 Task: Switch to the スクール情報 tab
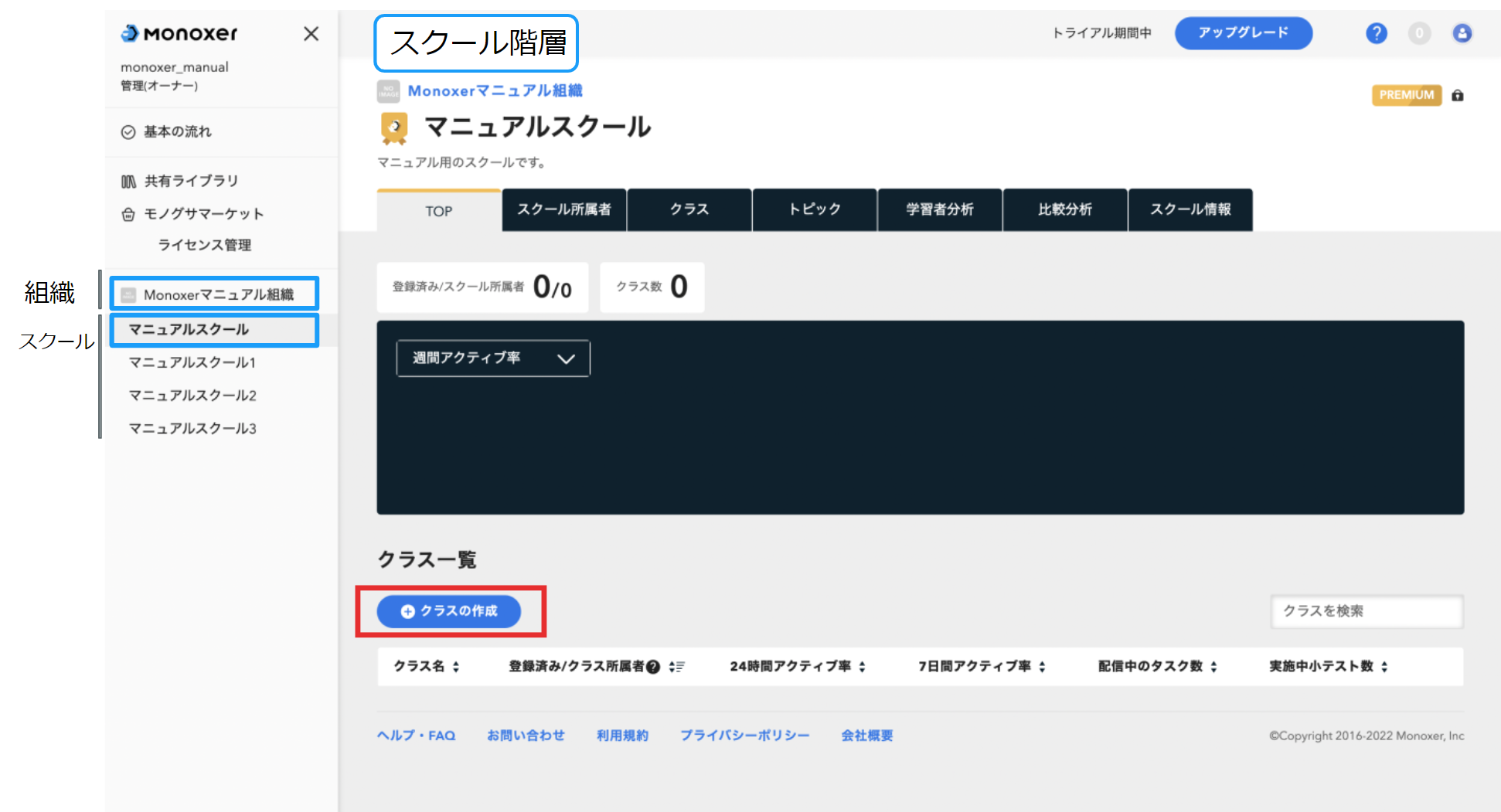pos(1190,209)
